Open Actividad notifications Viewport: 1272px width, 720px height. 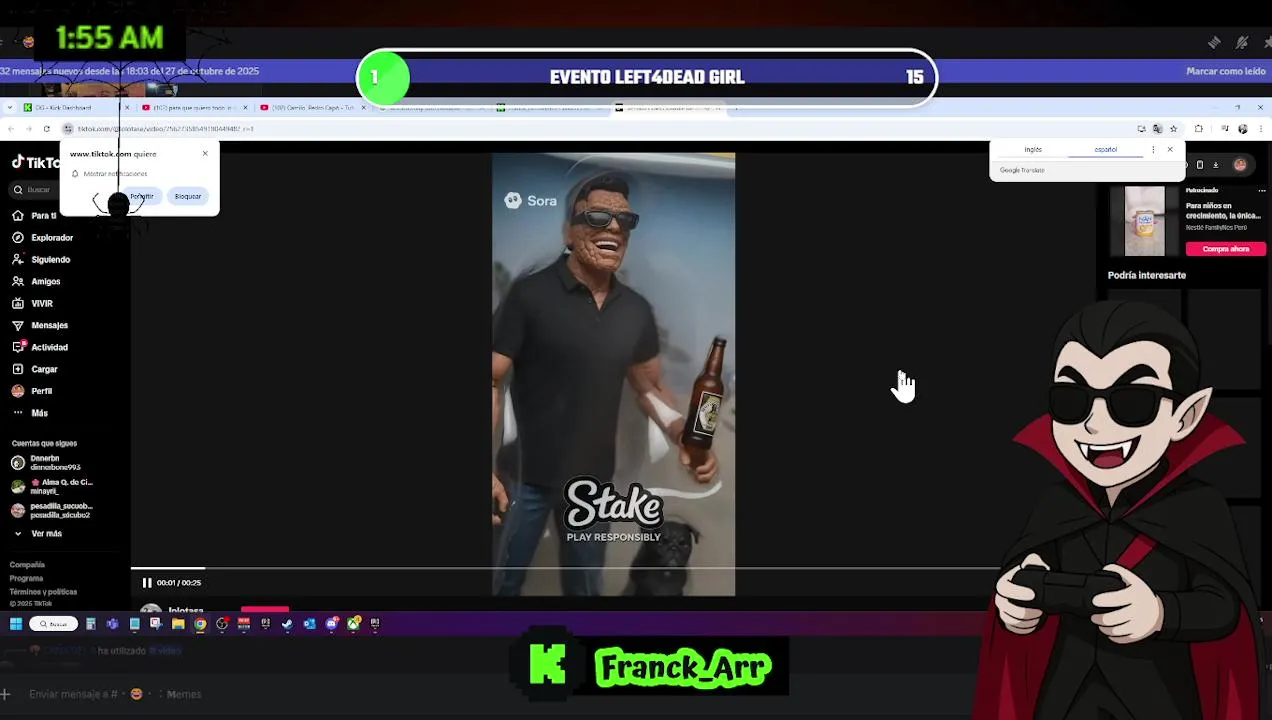[x=40, y=348]
